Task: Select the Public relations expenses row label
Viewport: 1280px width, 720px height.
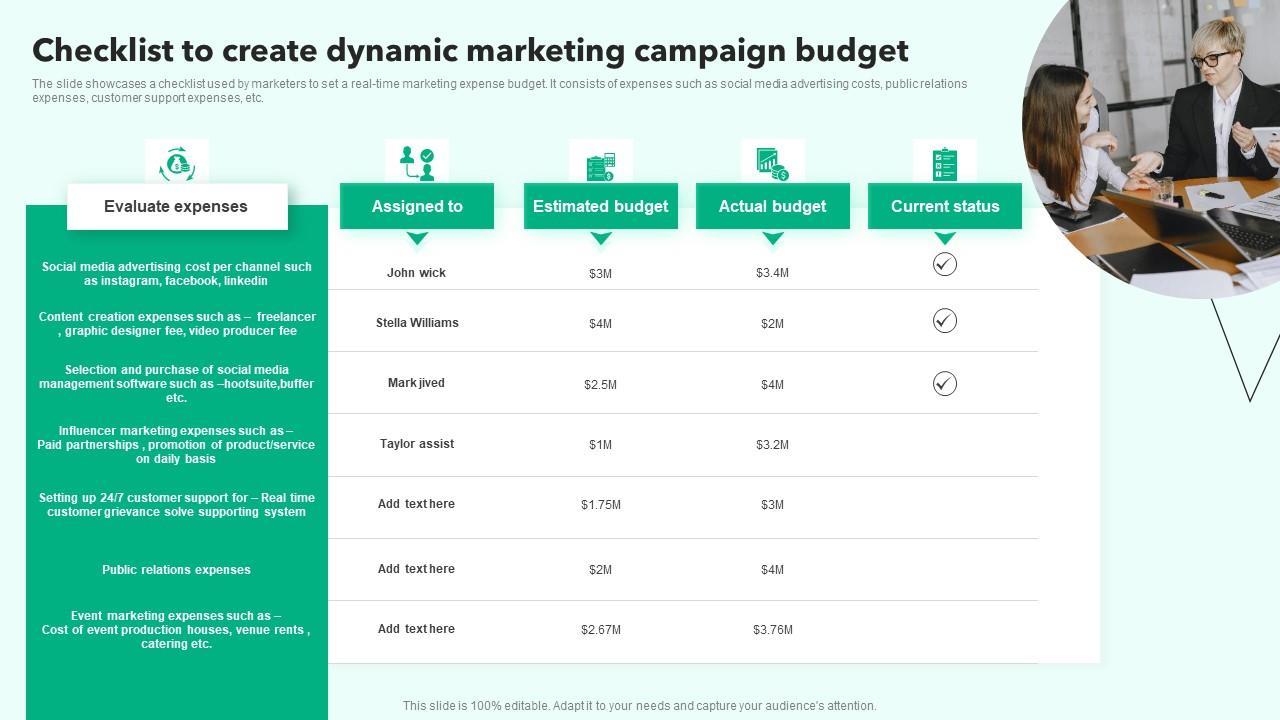Action: (176, 570)
